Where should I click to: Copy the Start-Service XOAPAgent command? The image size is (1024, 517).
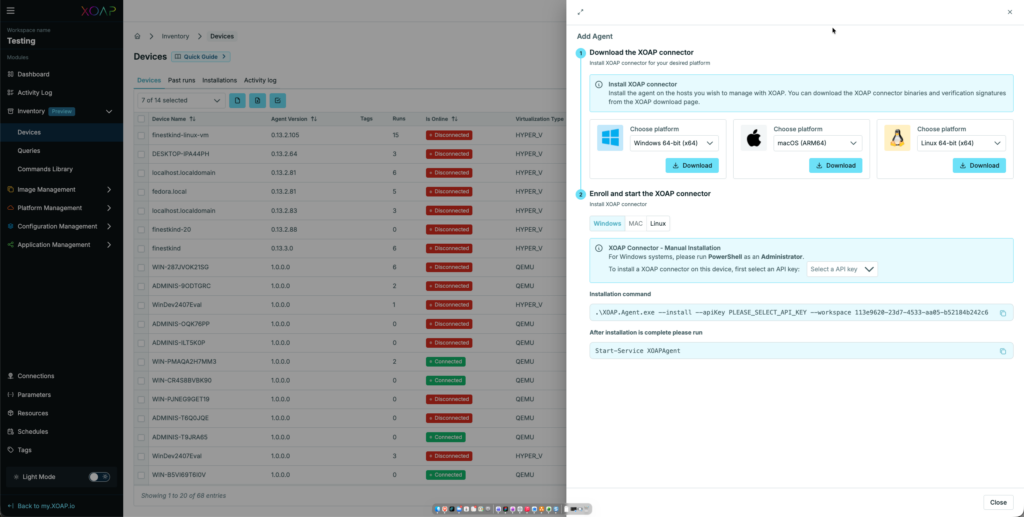(x=1003, y=351)
